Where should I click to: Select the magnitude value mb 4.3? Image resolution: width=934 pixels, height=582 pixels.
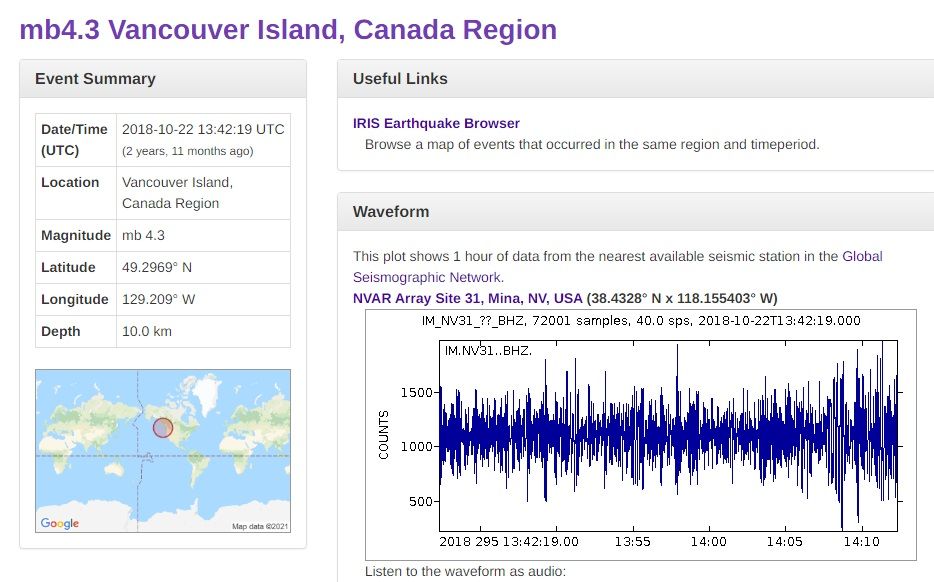(x=144, y=235)
